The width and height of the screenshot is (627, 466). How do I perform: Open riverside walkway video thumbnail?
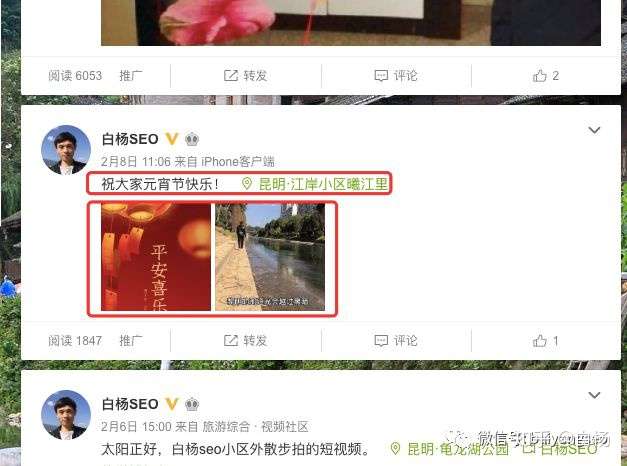[x=270, y=257]
